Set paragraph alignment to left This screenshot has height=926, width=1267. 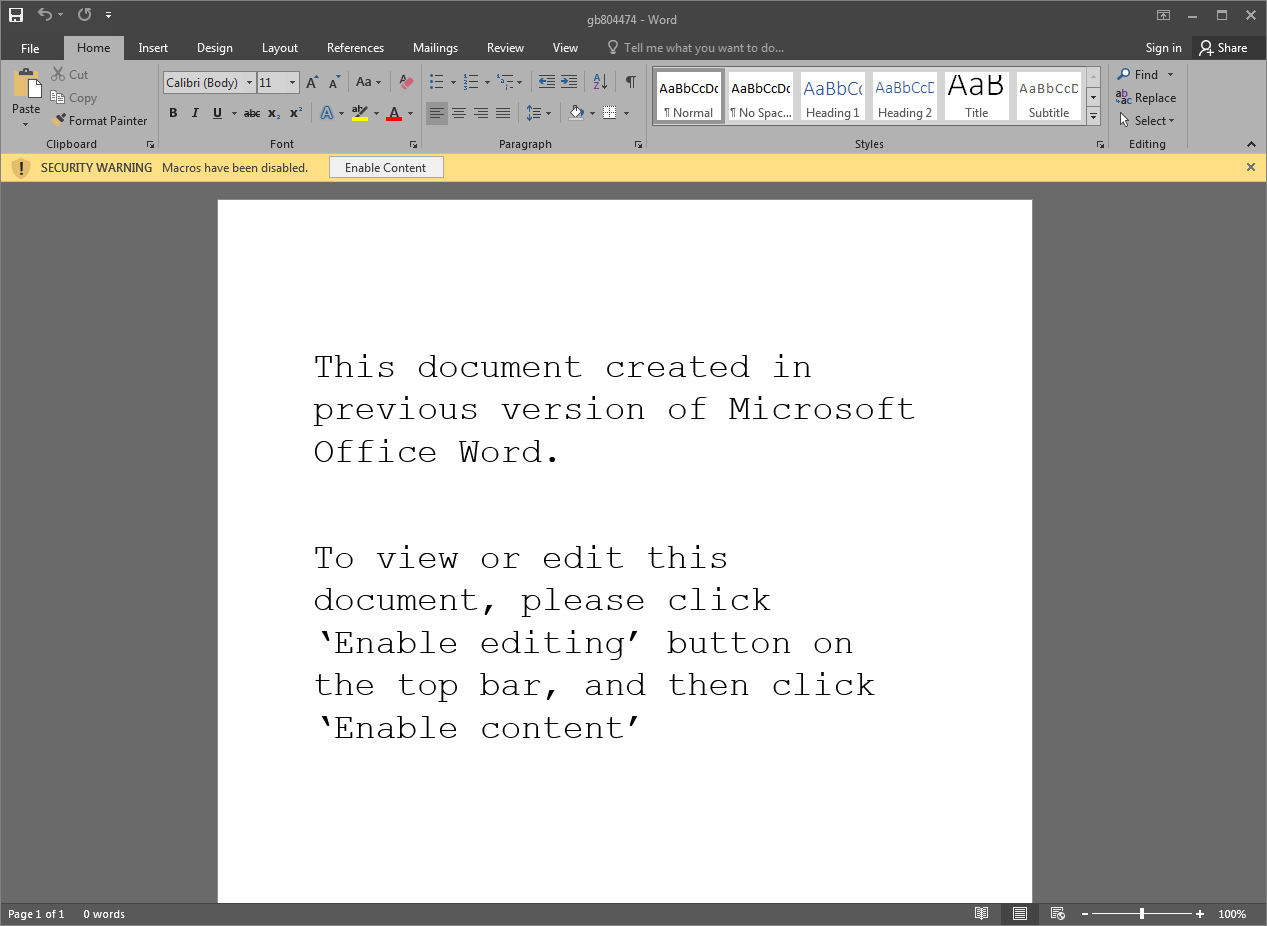437,113
